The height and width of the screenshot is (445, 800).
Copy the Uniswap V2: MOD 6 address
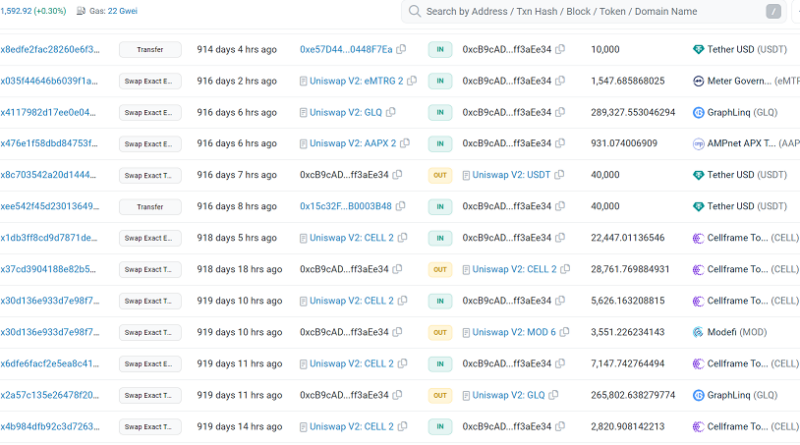pyautogui.click(x=565, y=332)
